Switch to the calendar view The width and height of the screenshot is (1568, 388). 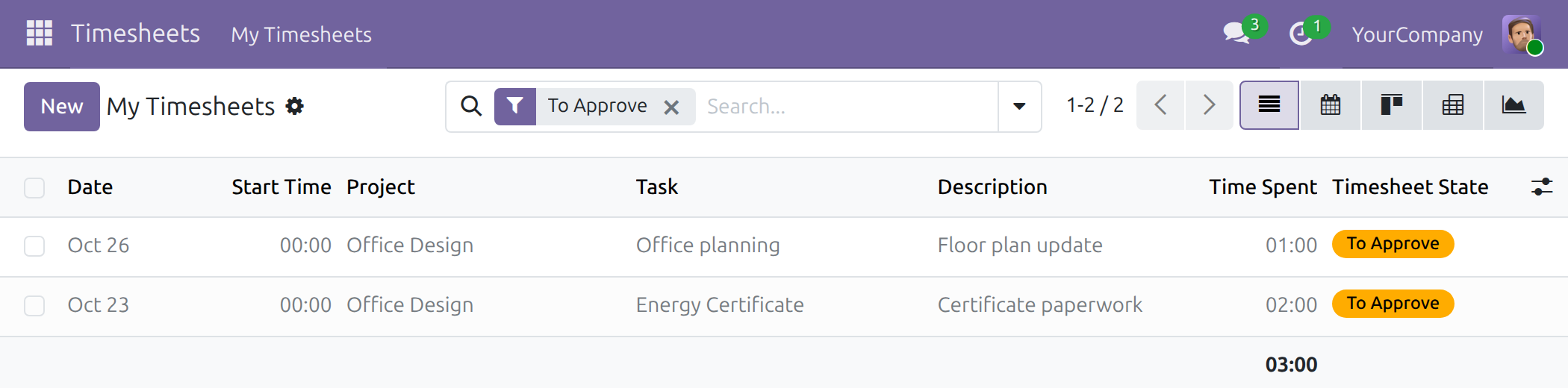(x=1331, y=105)
